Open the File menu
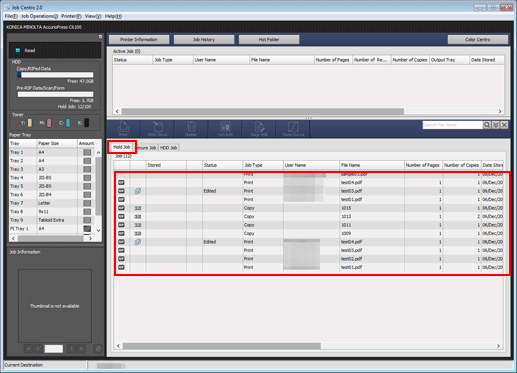Screen dimensions: 517x373 click(11, 16)
